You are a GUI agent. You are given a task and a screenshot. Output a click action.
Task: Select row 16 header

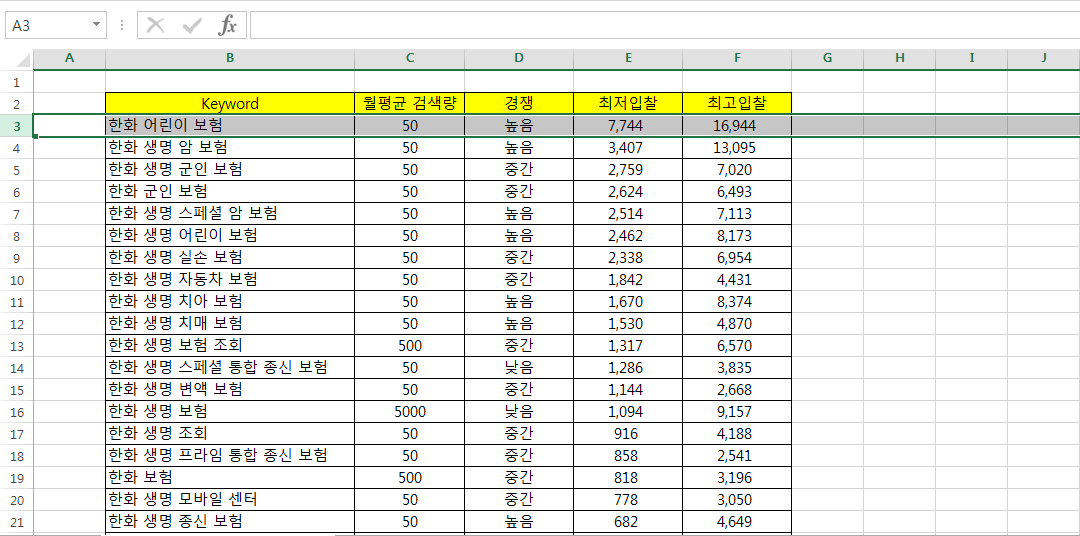coord(17,412)
